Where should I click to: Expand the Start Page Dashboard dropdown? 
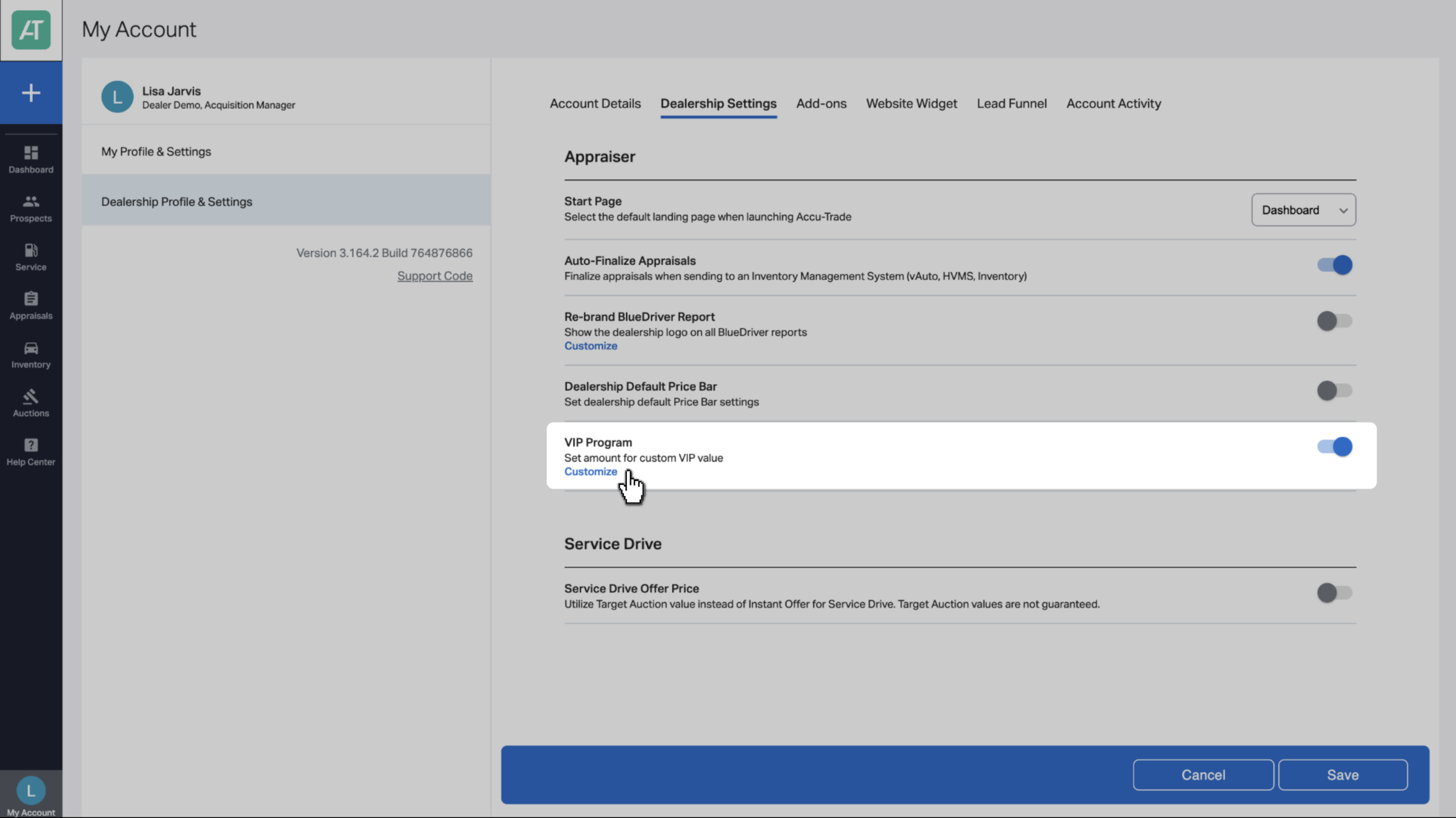pyautogui.click(x=1304, y=210)
